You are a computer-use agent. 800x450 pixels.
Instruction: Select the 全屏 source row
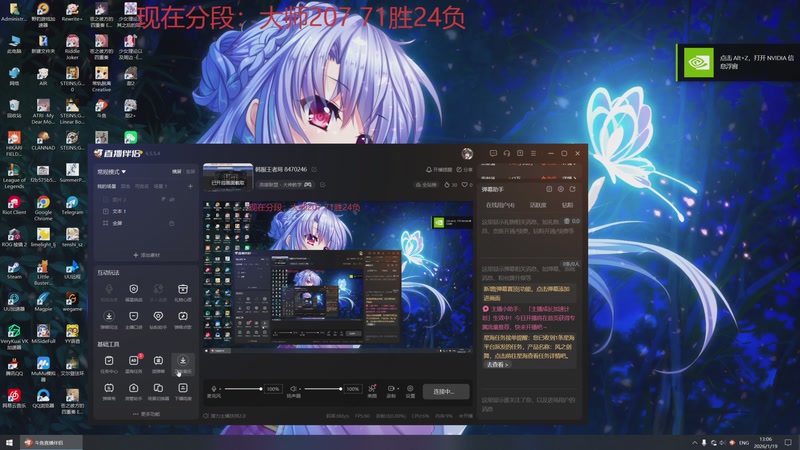(x=146, y=223)
